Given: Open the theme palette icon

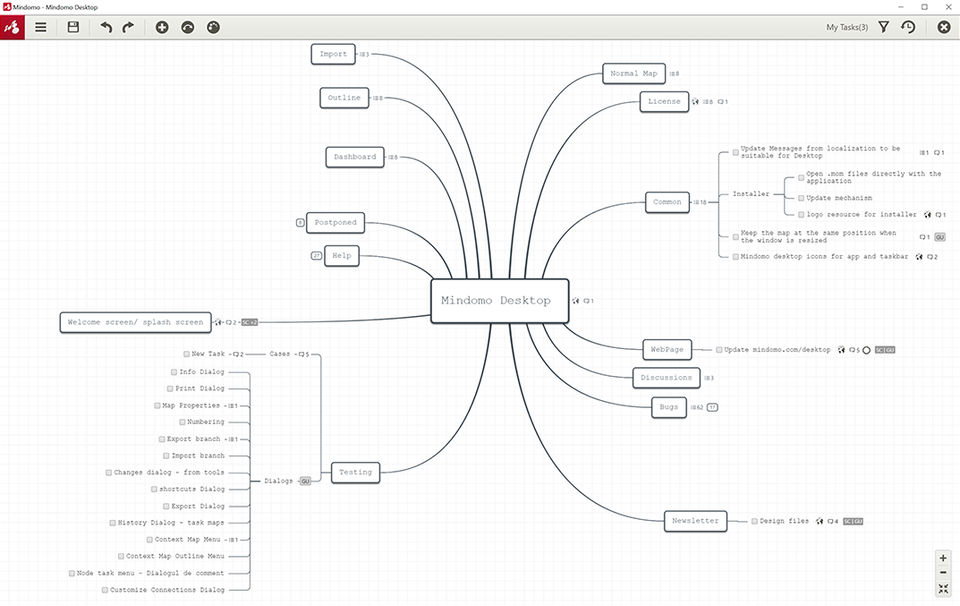Looking at the screenshot, I should (213, 27).
